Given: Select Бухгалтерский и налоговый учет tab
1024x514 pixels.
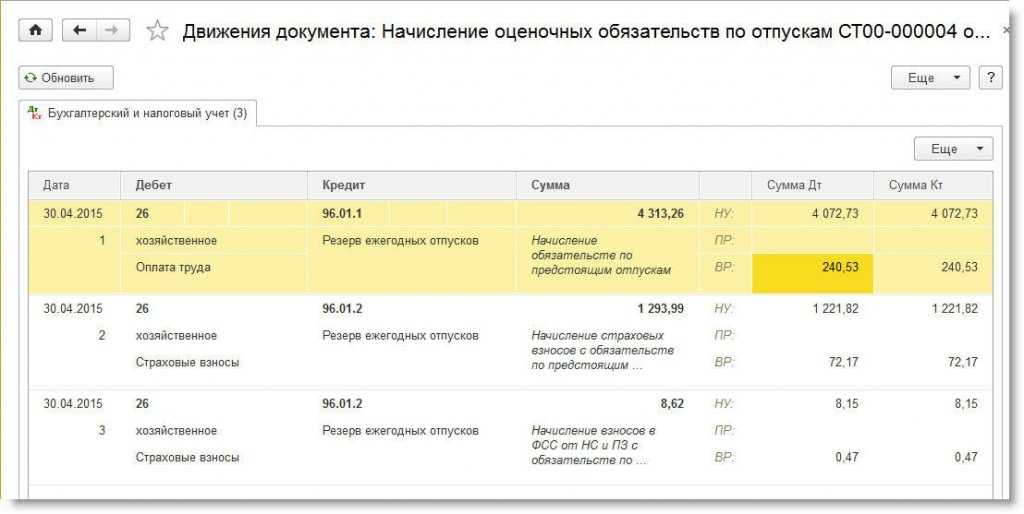Looking at the screenshot, I should coord(138,114).
